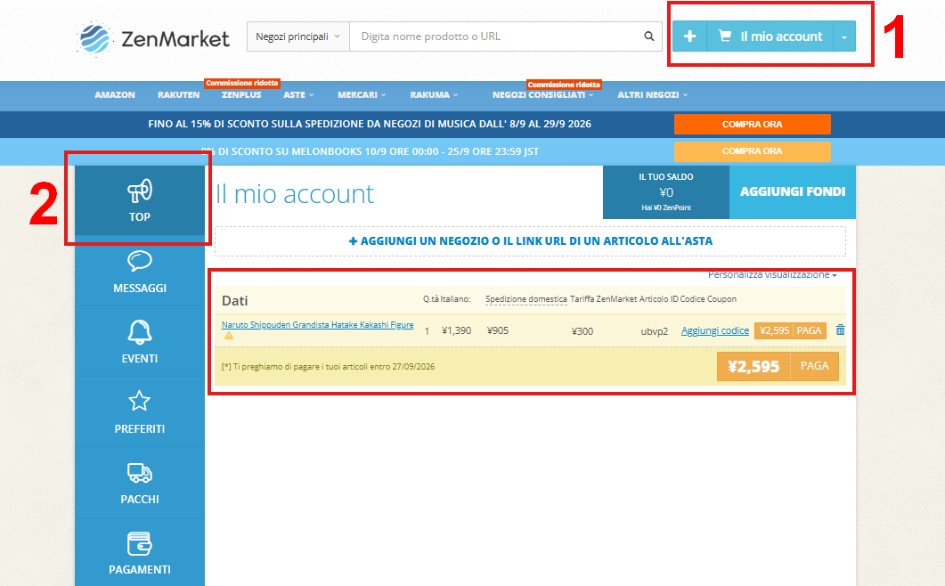Screen dimensions: 945x586
Task: Open PAGAMENTI wallet sidebar item
Action: [140, 553]
